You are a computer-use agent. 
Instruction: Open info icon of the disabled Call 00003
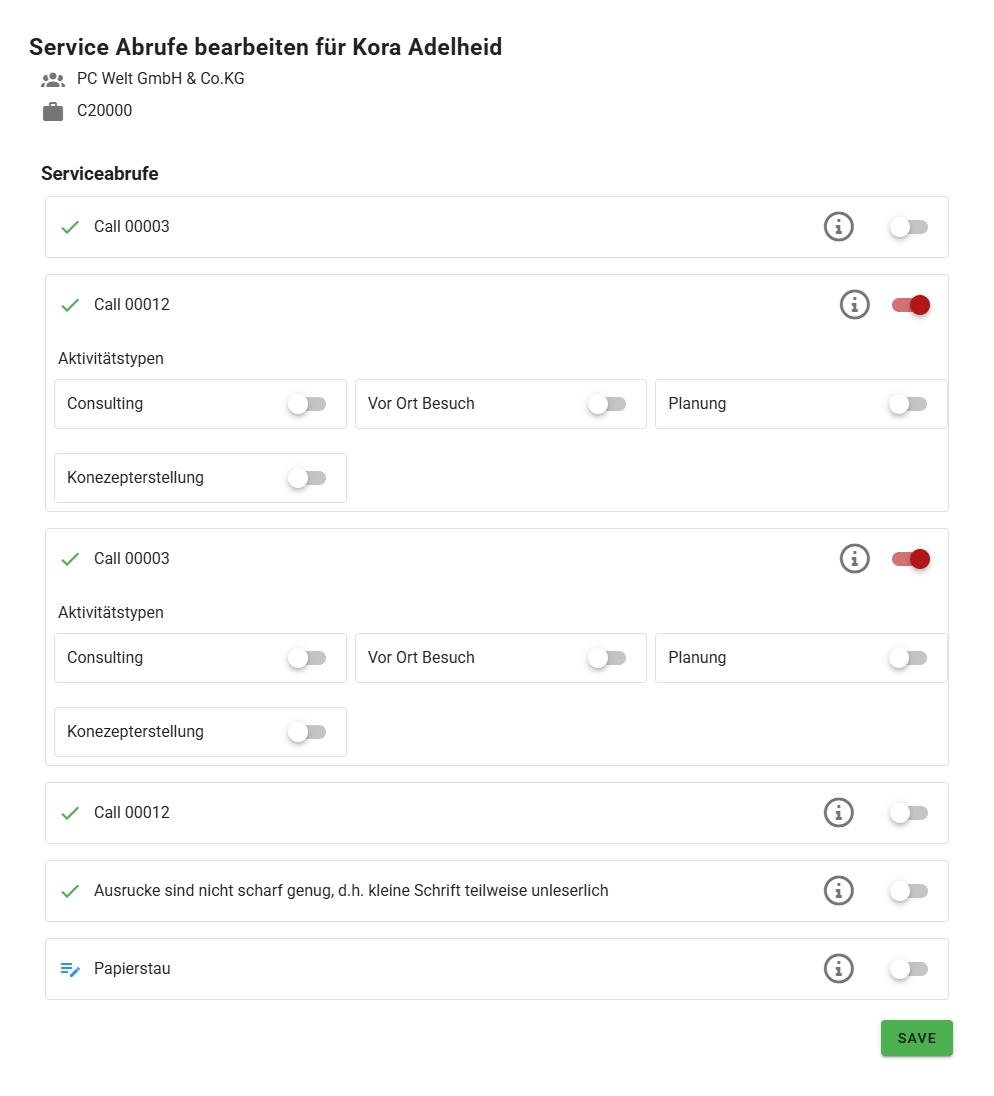(x=838, y=227)
